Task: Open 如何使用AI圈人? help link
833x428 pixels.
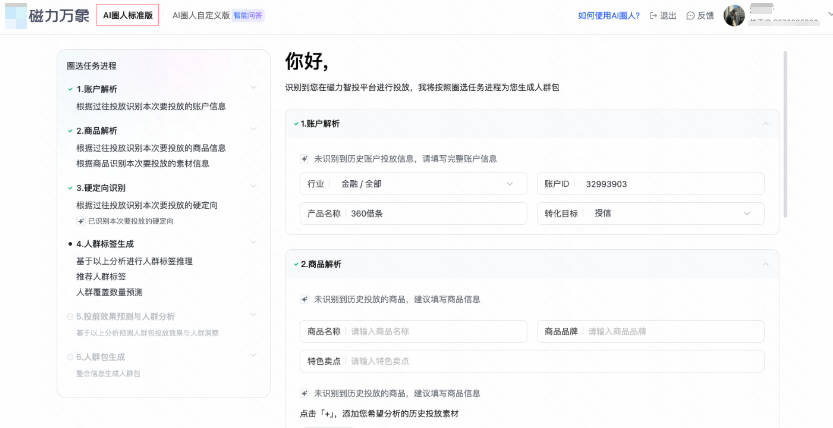Action: click(x=609, y=16)
